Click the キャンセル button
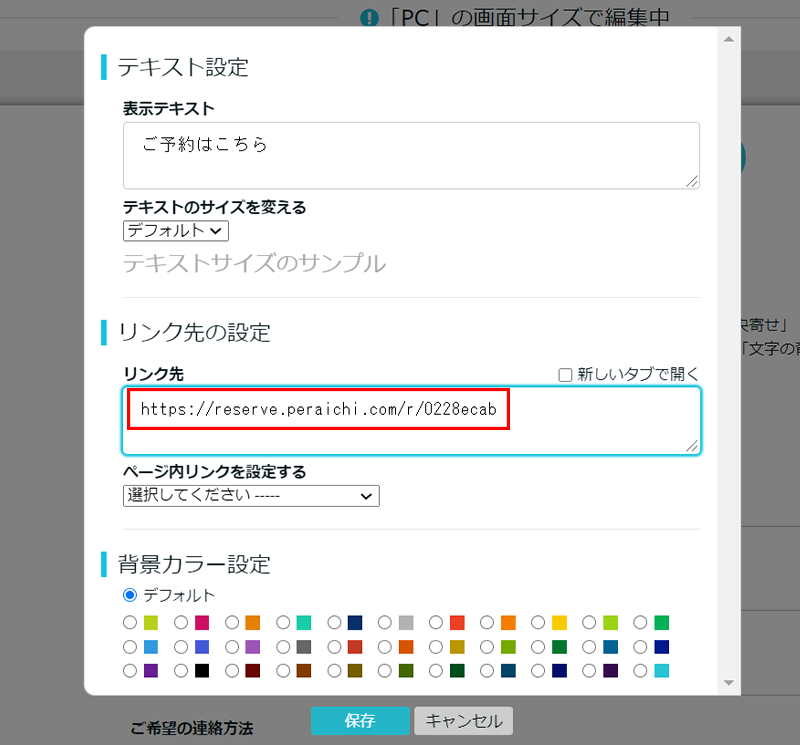Image resolution: width=800 pixels, height=745 pixels. (463, 720)
